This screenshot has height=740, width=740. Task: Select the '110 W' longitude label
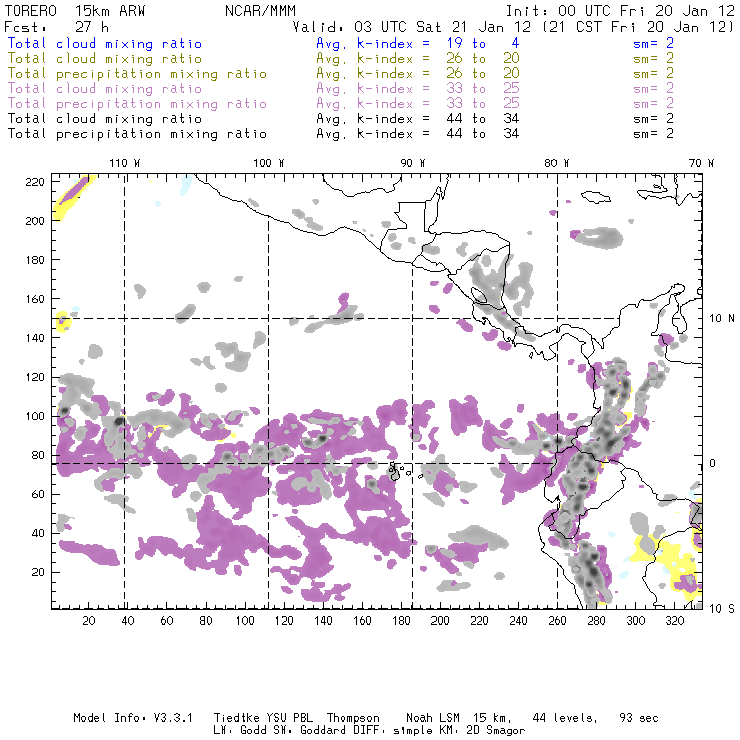125,163
